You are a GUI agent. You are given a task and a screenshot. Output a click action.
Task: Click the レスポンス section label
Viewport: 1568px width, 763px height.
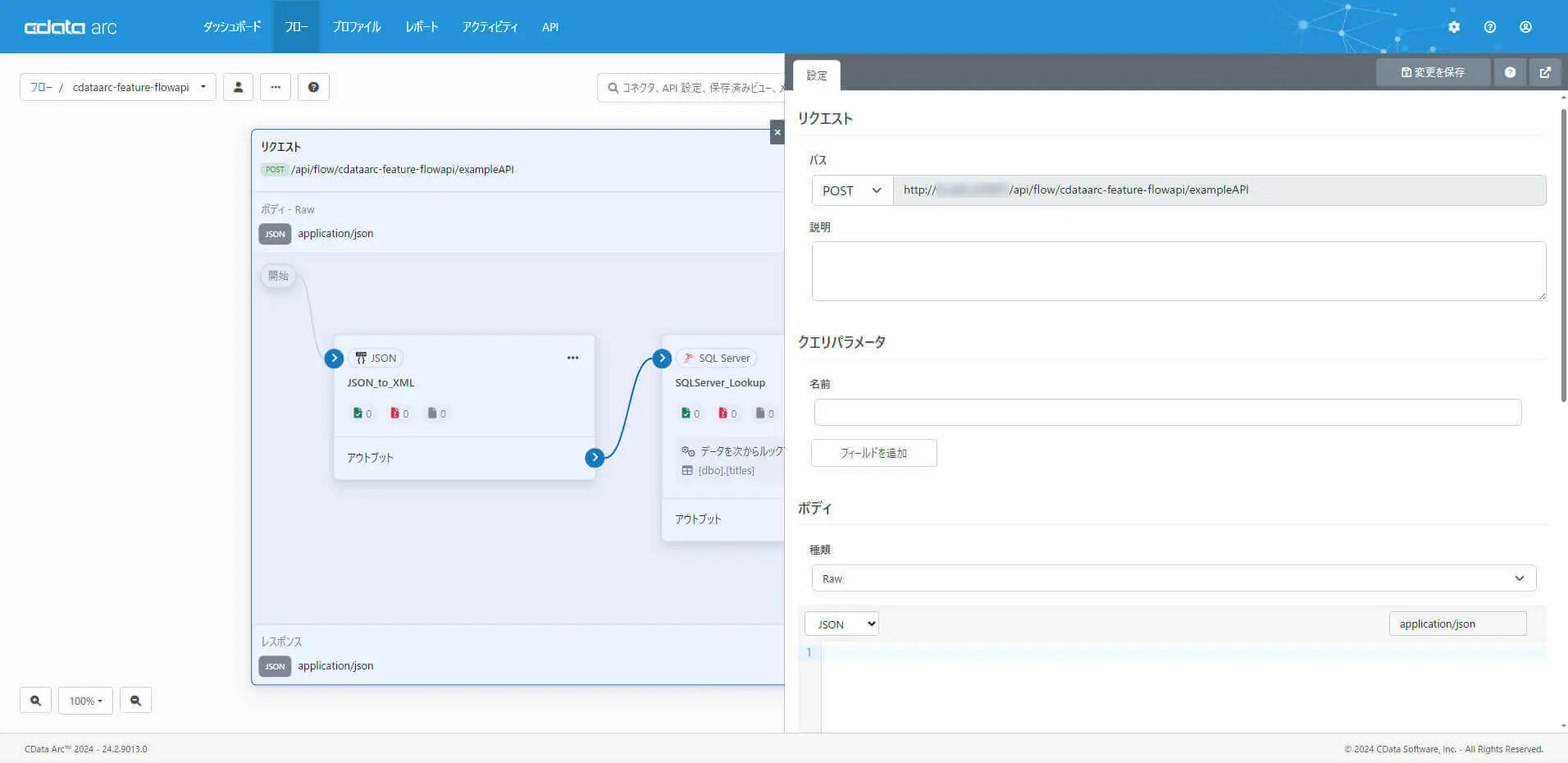click(281, 642)
